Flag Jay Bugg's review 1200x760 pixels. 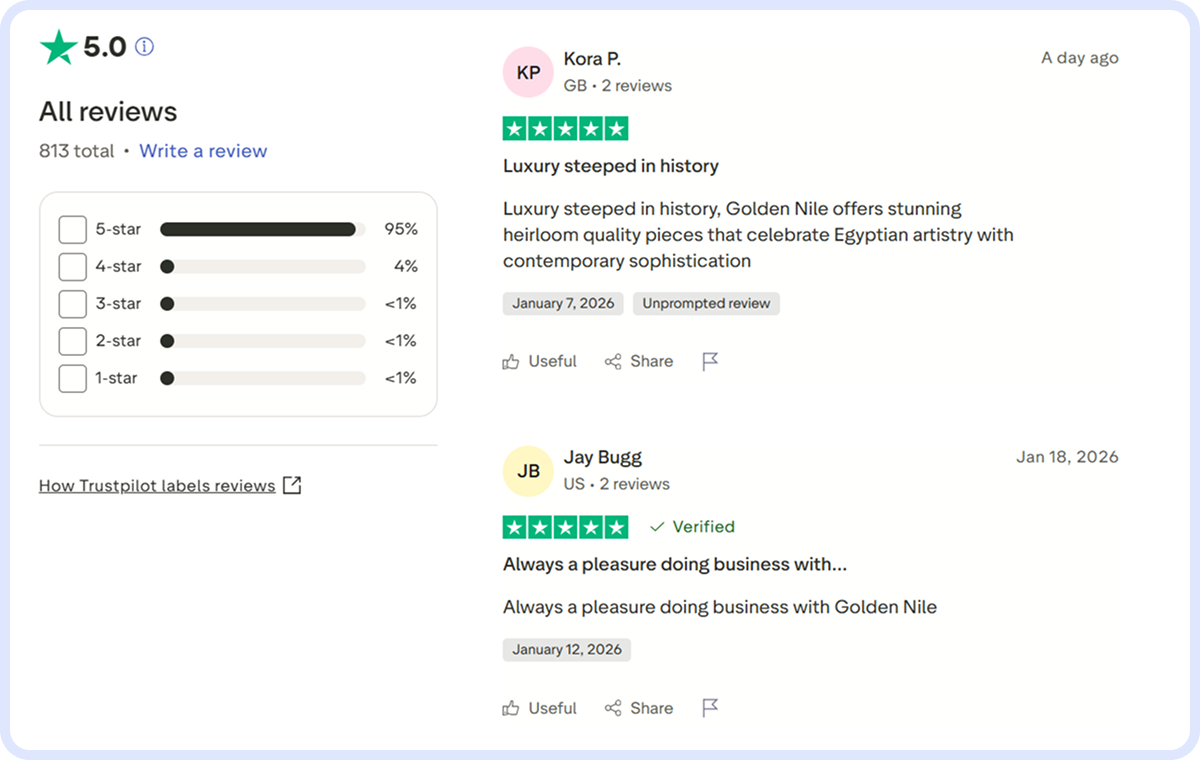click(710, 708)
